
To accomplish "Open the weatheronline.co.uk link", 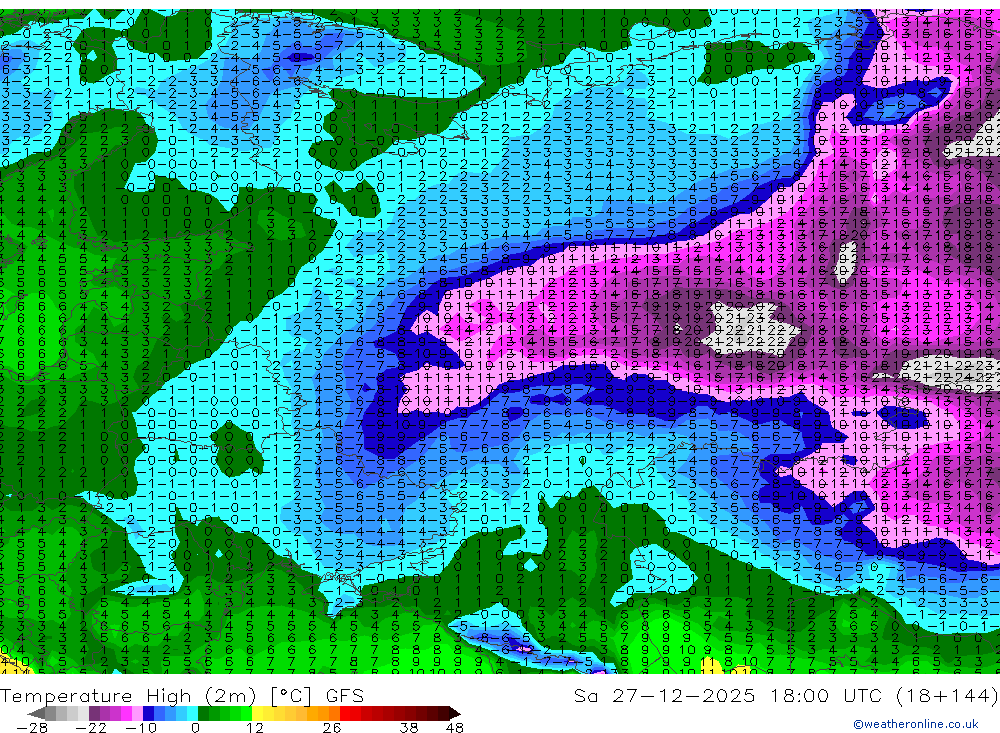I will (x=915, y=724).
